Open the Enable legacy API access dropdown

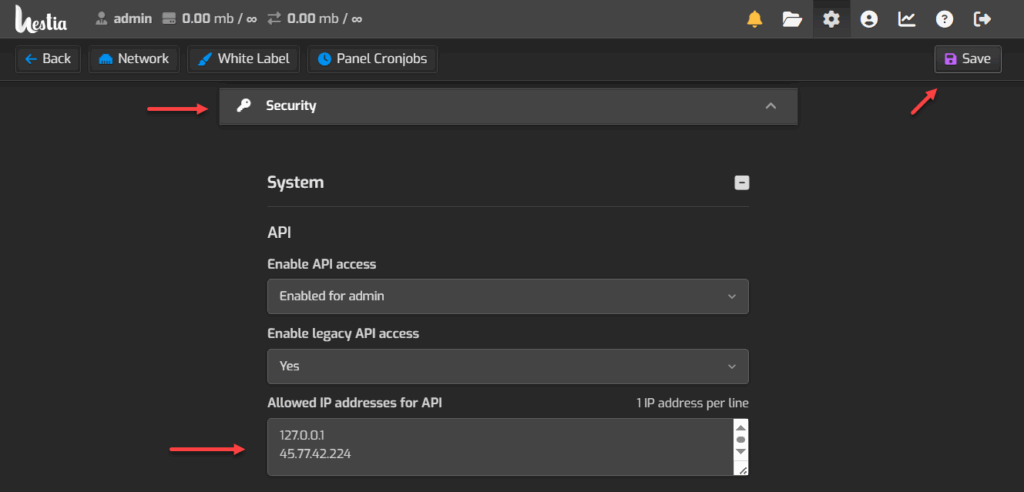(507, 366)
